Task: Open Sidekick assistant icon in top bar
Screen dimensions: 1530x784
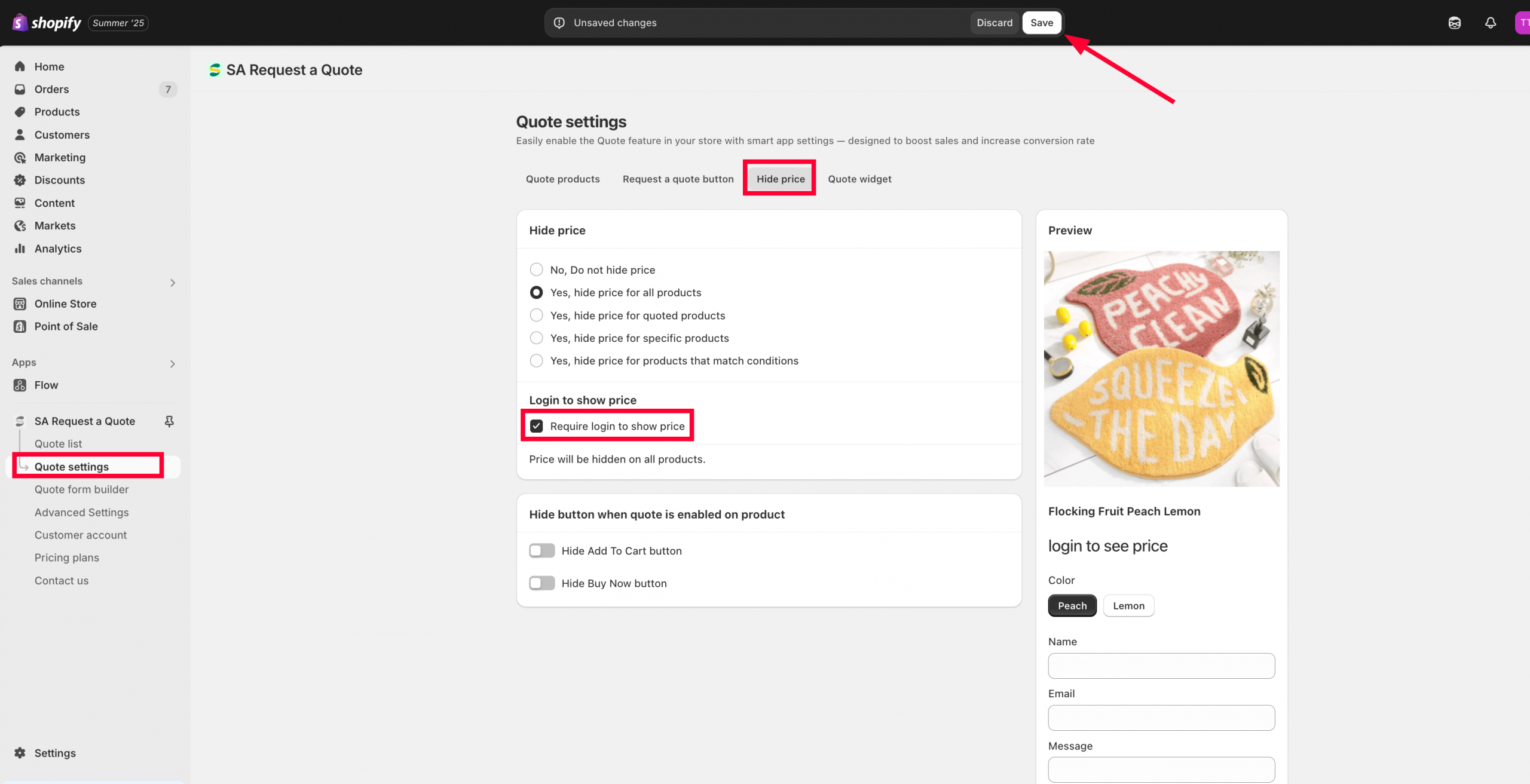Action: pyautogui.click(x=1455, y=23)
